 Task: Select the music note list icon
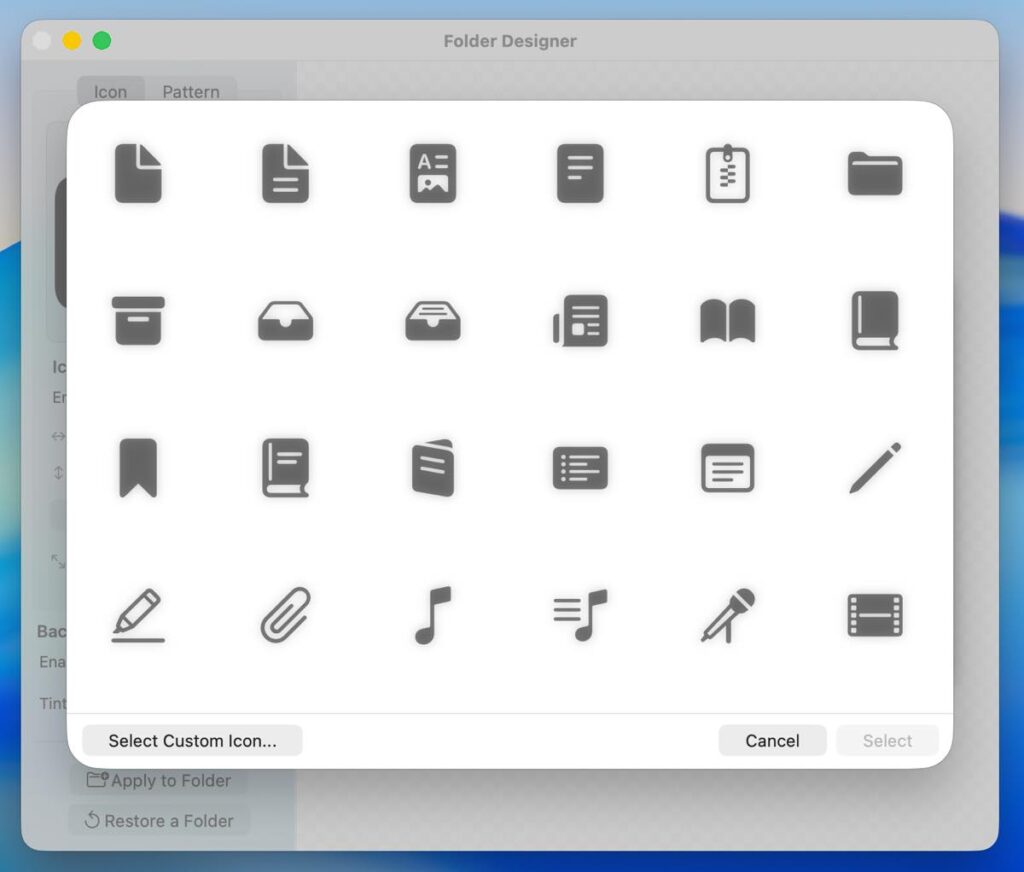tap(580, 614)
